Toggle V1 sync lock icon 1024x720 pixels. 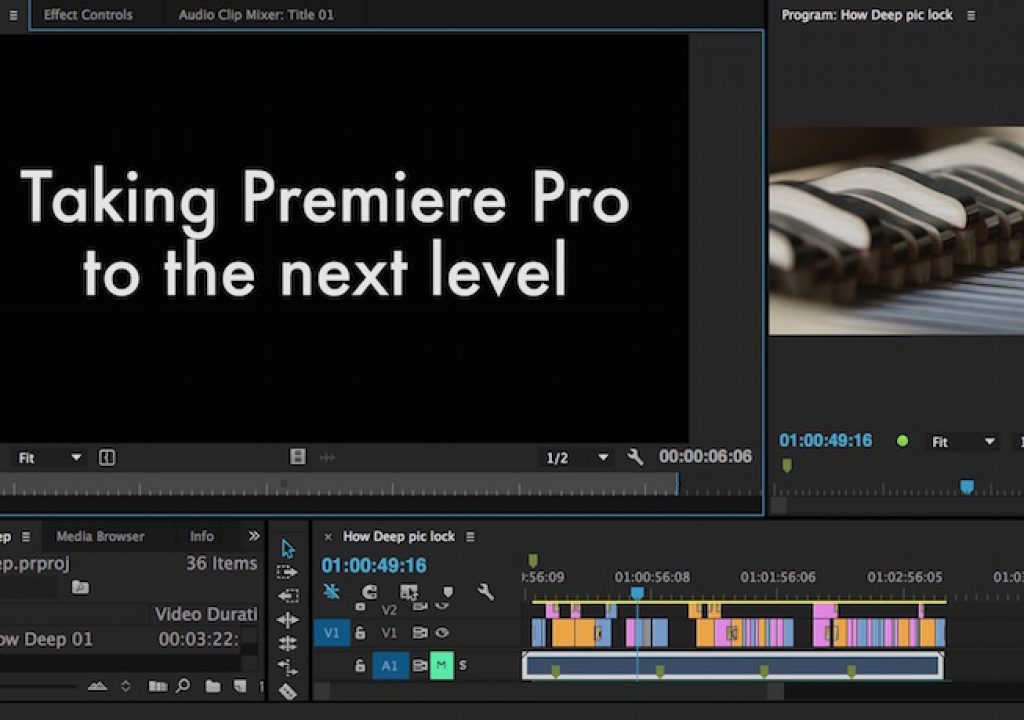(x=419, y=632)
